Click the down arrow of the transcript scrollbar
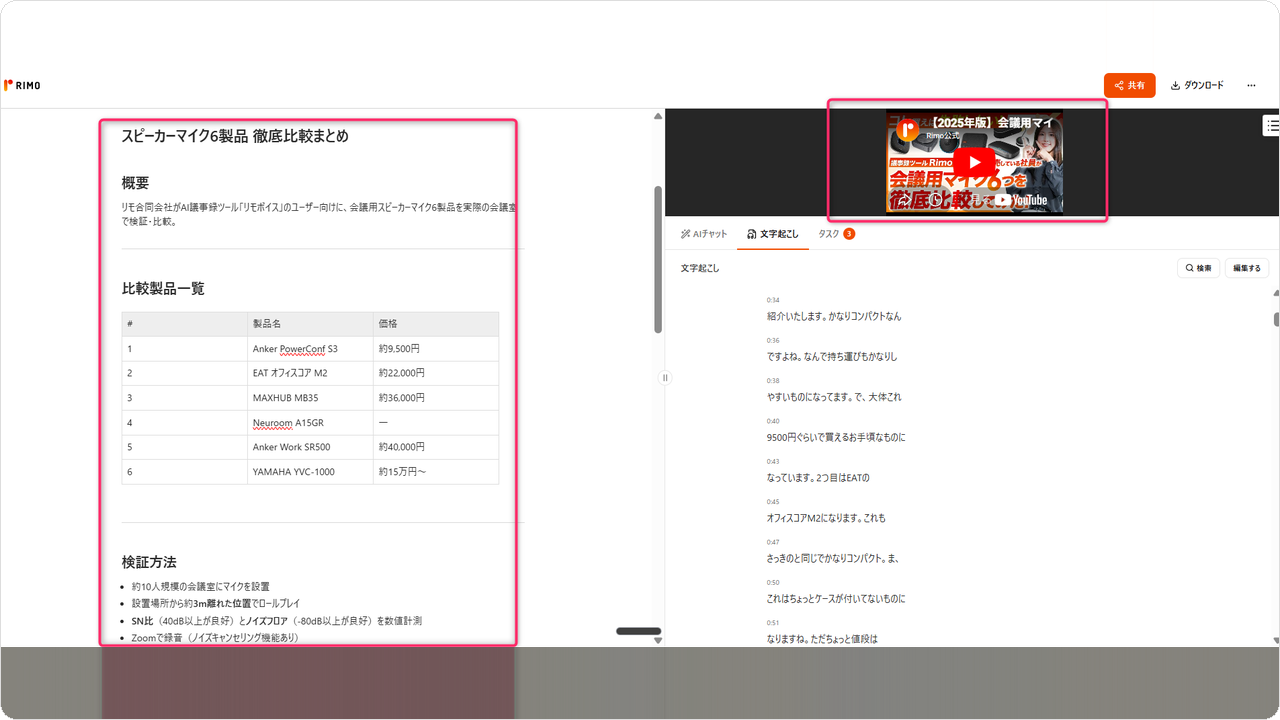 pyautogui.click(x=1276, y=640)
